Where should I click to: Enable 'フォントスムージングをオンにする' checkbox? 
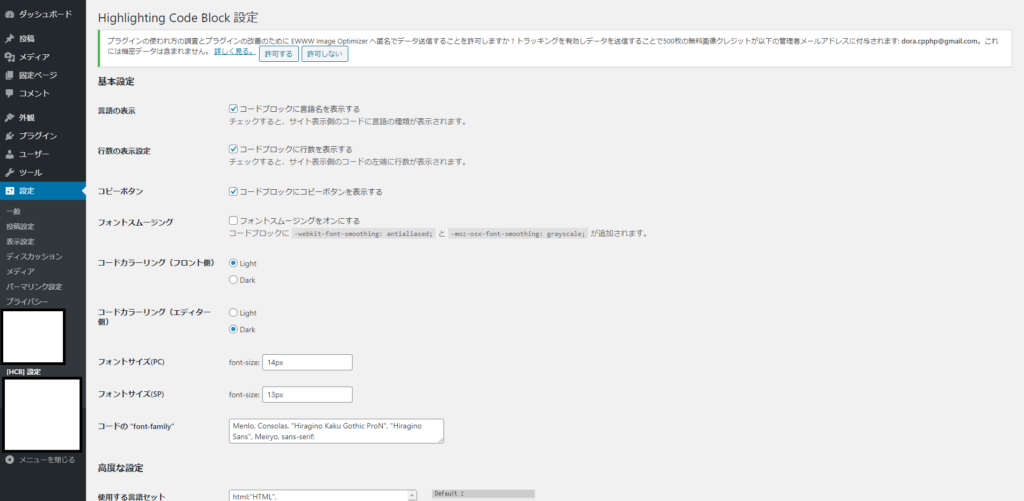tap(233, 221)
